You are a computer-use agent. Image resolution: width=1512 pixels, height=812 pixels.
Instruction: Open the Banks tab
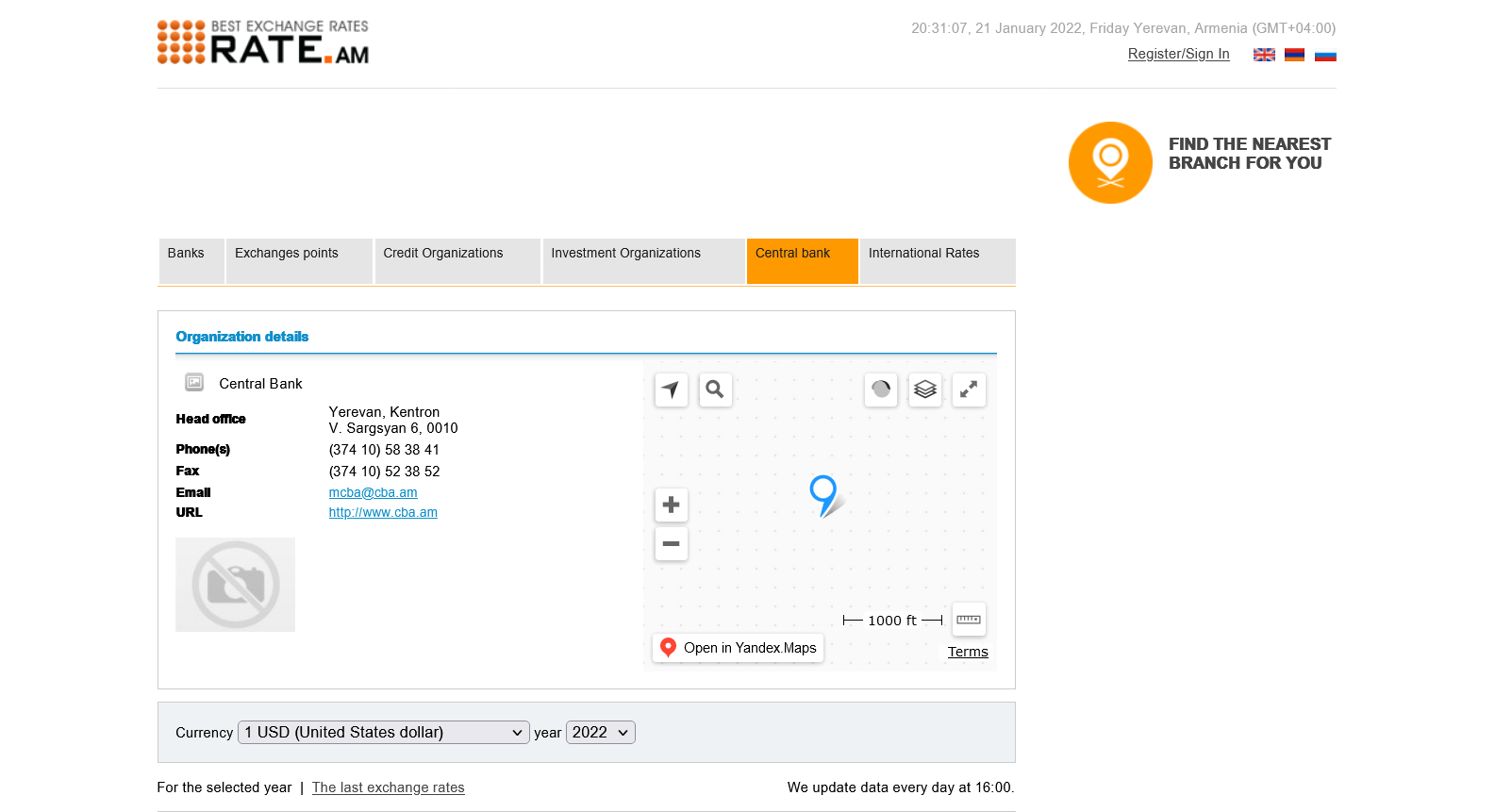(186, 254)
